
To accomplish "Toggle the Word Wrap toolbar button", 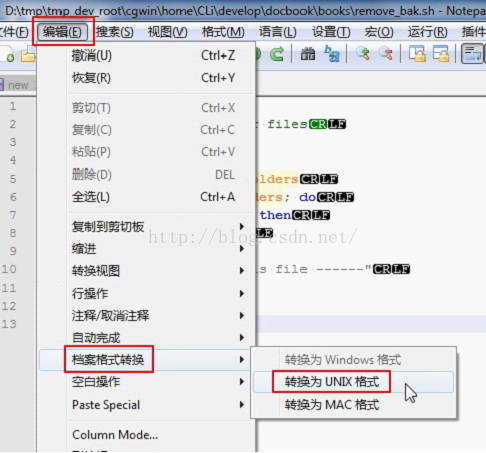I will click(472, 54).
